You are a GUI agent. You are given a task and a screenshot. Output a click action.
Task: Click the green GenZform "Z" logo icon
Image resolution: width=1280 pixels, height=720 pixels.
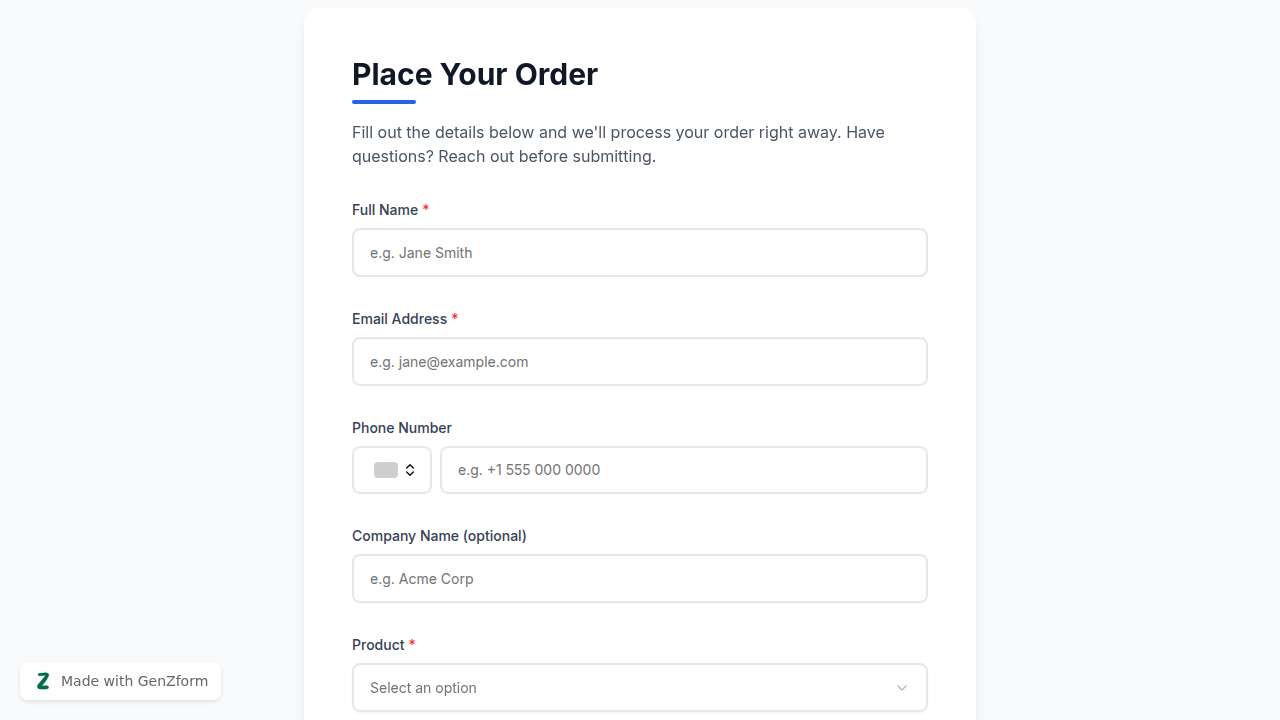(43, 681)
